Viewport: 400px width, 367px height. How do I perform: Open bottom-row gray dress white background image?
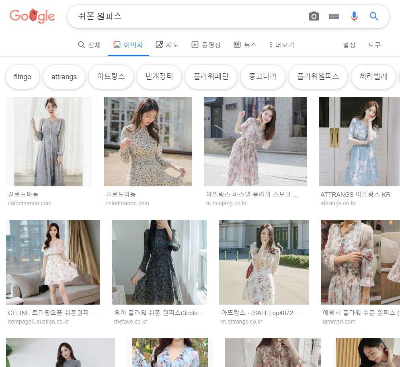[60, 352]
